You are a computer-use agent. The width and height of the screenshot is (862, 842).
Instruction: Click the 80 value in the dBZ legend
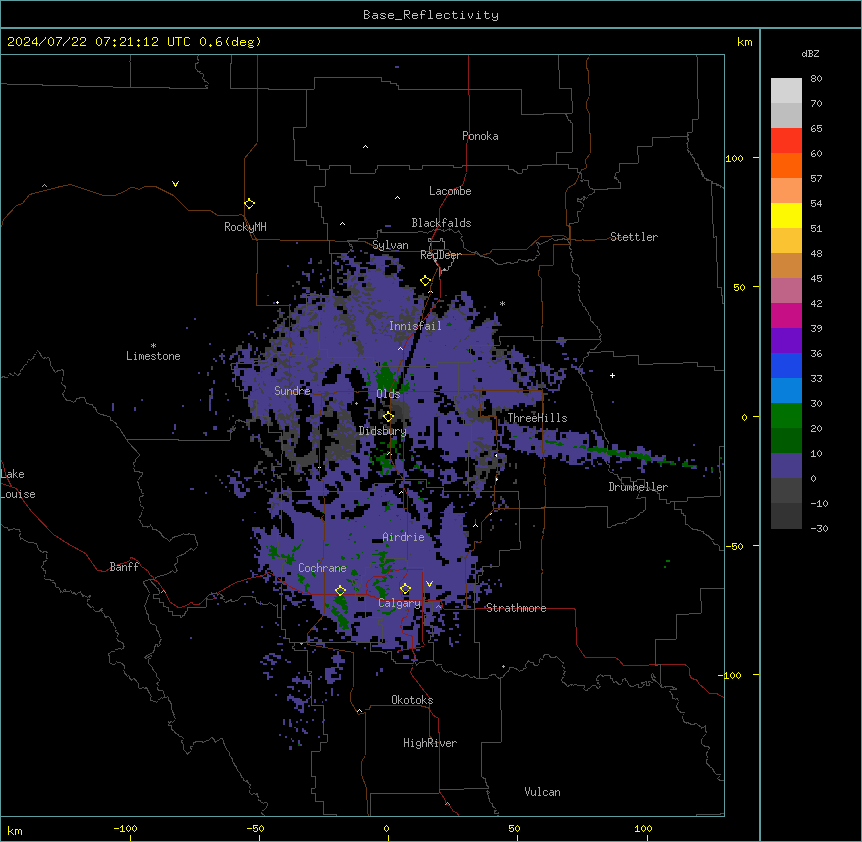(816, 79)
